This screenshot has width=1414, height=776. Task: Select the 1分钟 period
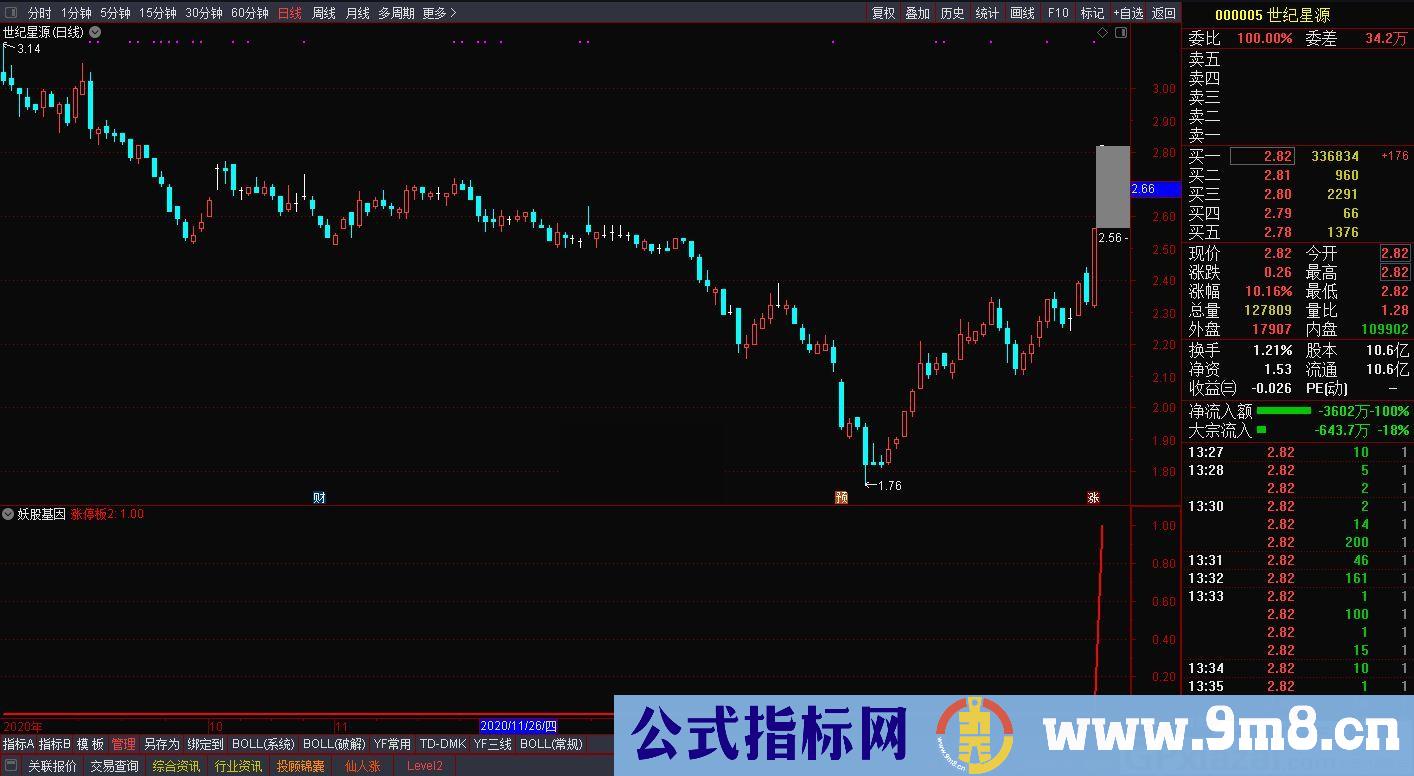click(76, 13)
